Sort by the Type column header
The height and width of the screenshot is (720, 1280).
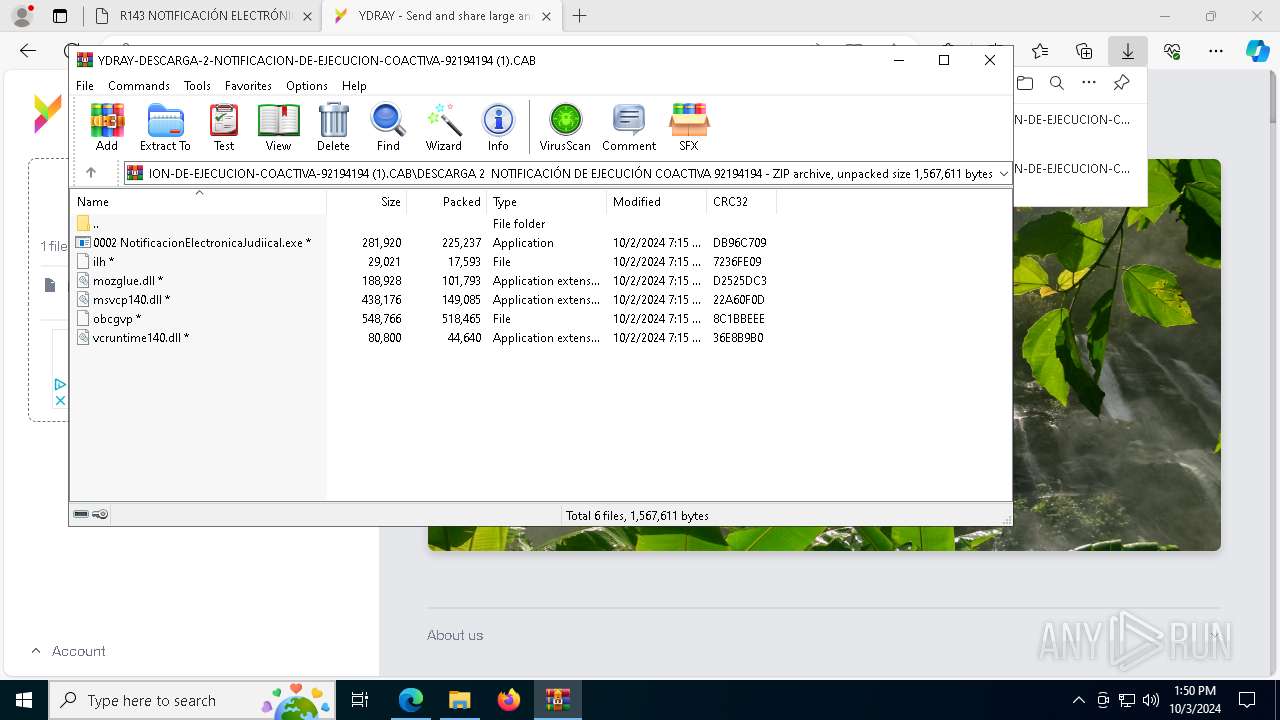(546, 202)
